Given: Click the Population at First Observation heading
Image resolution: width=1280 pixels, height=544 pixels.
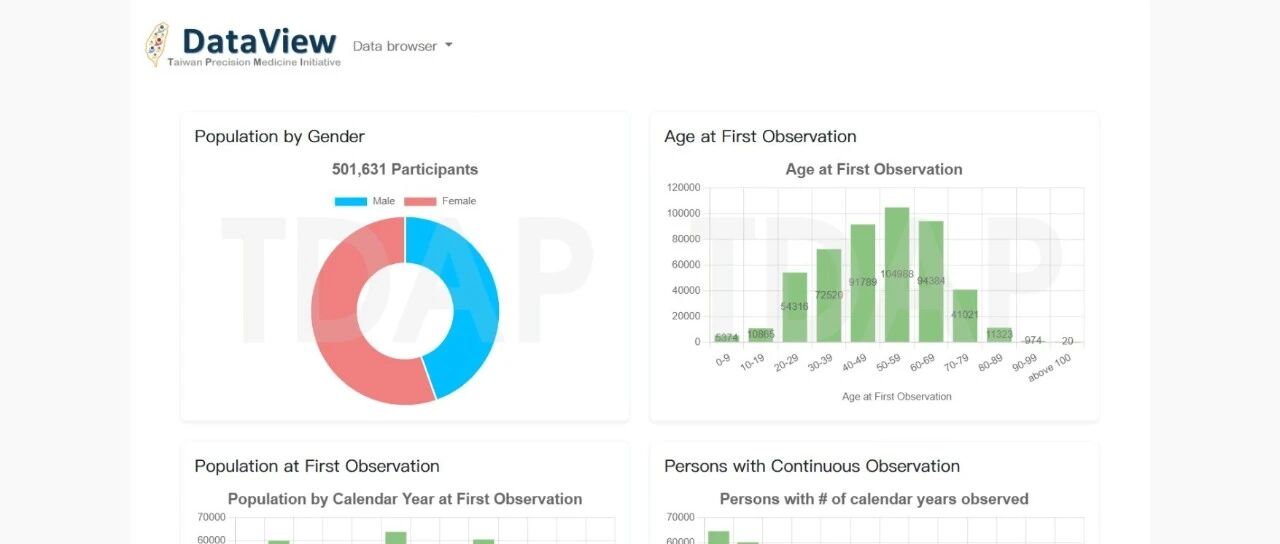Looking at the screenshot, I should (316, 466).
